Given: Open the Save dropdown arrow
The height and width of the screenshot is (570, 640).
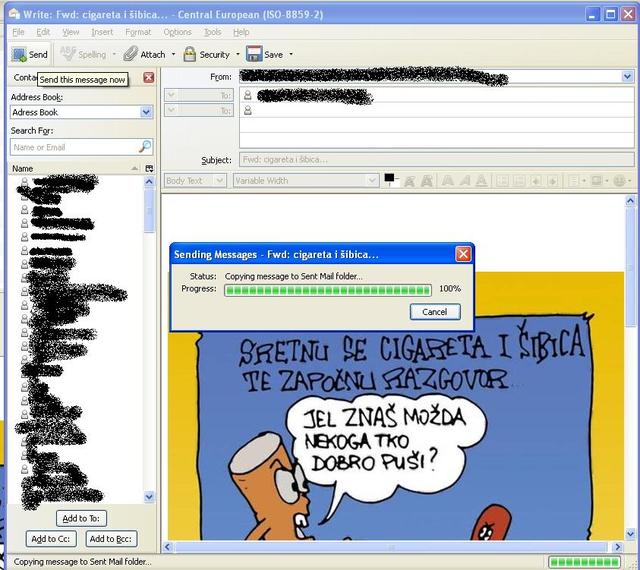Looking at the screenshot, I should [x=291, y=54].
